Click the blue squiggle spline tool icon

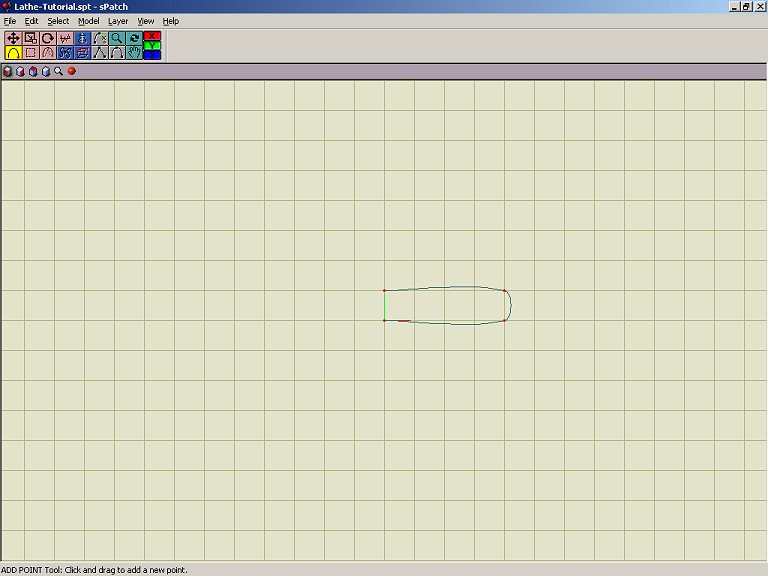65,52
